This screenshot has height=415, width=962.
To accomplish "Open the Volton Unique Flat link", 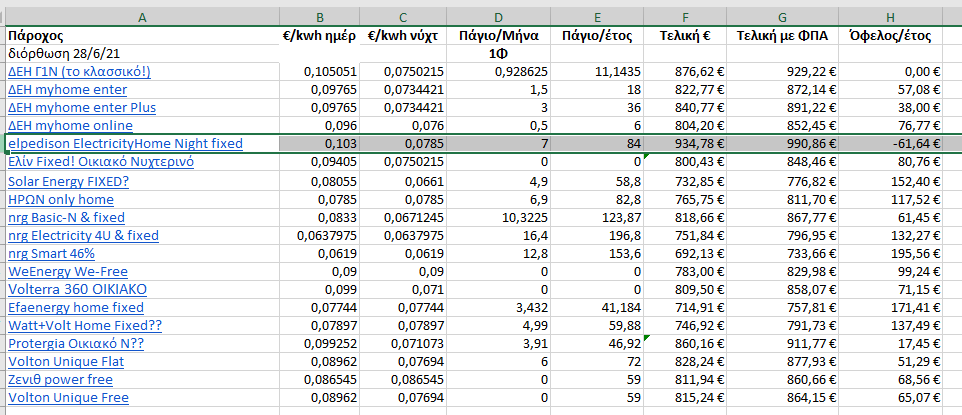I will [x=66, y=362].
